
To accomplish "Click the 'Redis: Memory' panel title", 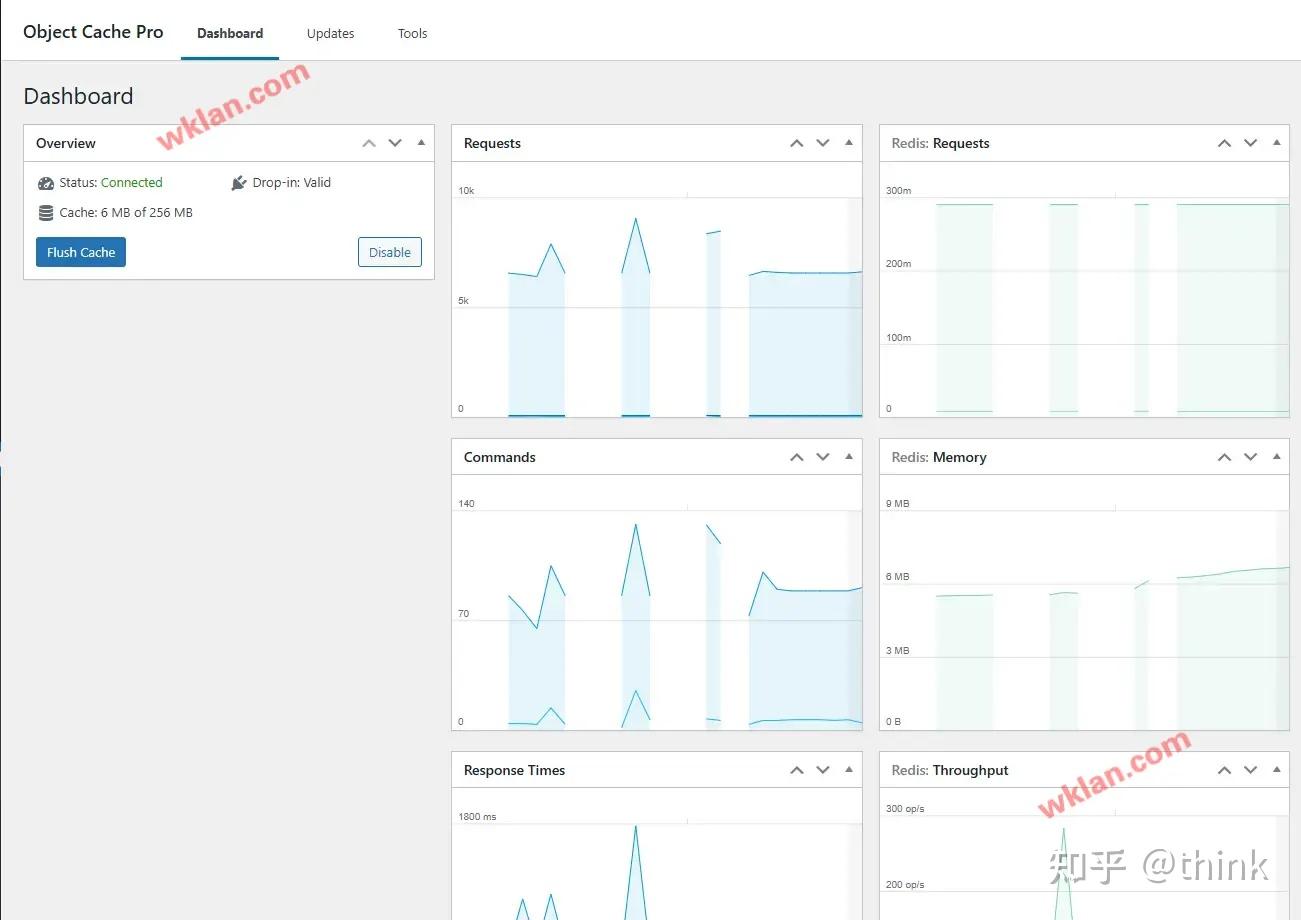I will [x=939, y=457].
